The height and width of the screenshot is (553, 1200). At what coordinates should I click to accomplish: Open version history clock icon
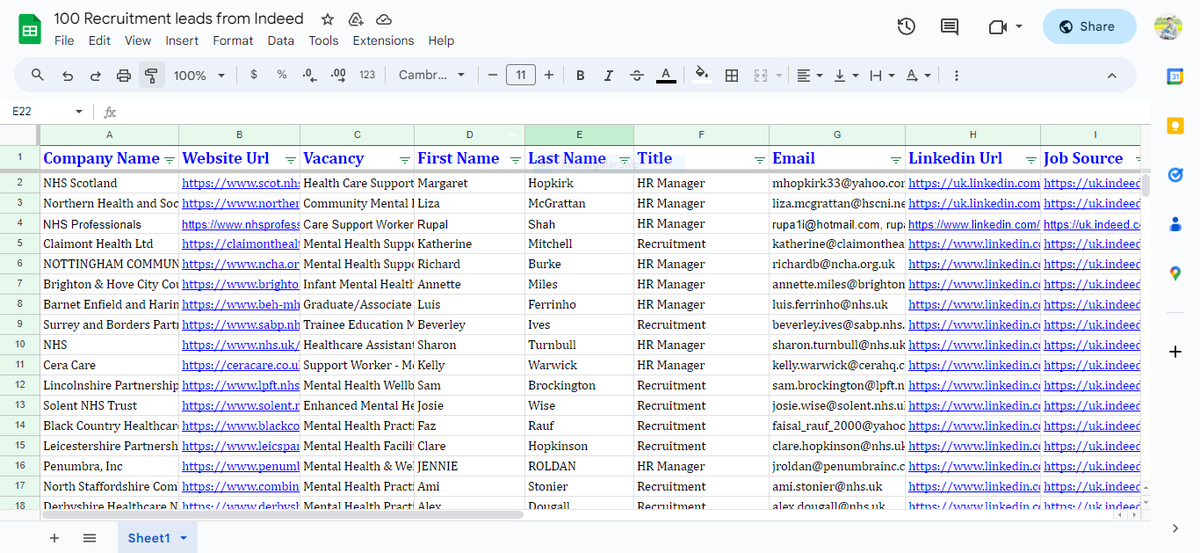click(906, 27)
